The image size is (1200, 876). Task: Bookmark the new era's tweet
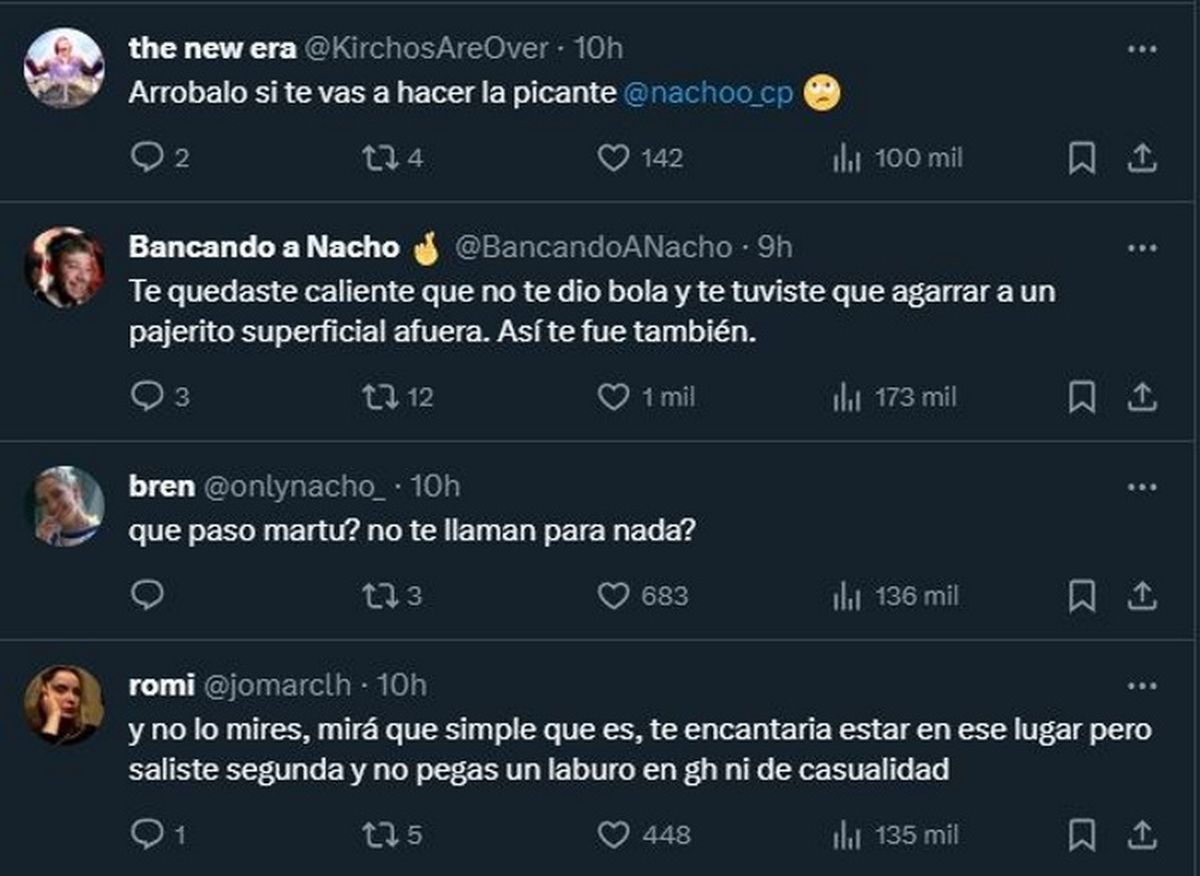pyautogui.click(x=1082, y=158)
